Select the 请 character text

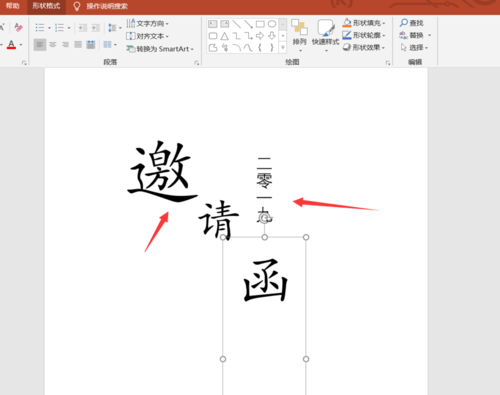[x=219, y=219]
